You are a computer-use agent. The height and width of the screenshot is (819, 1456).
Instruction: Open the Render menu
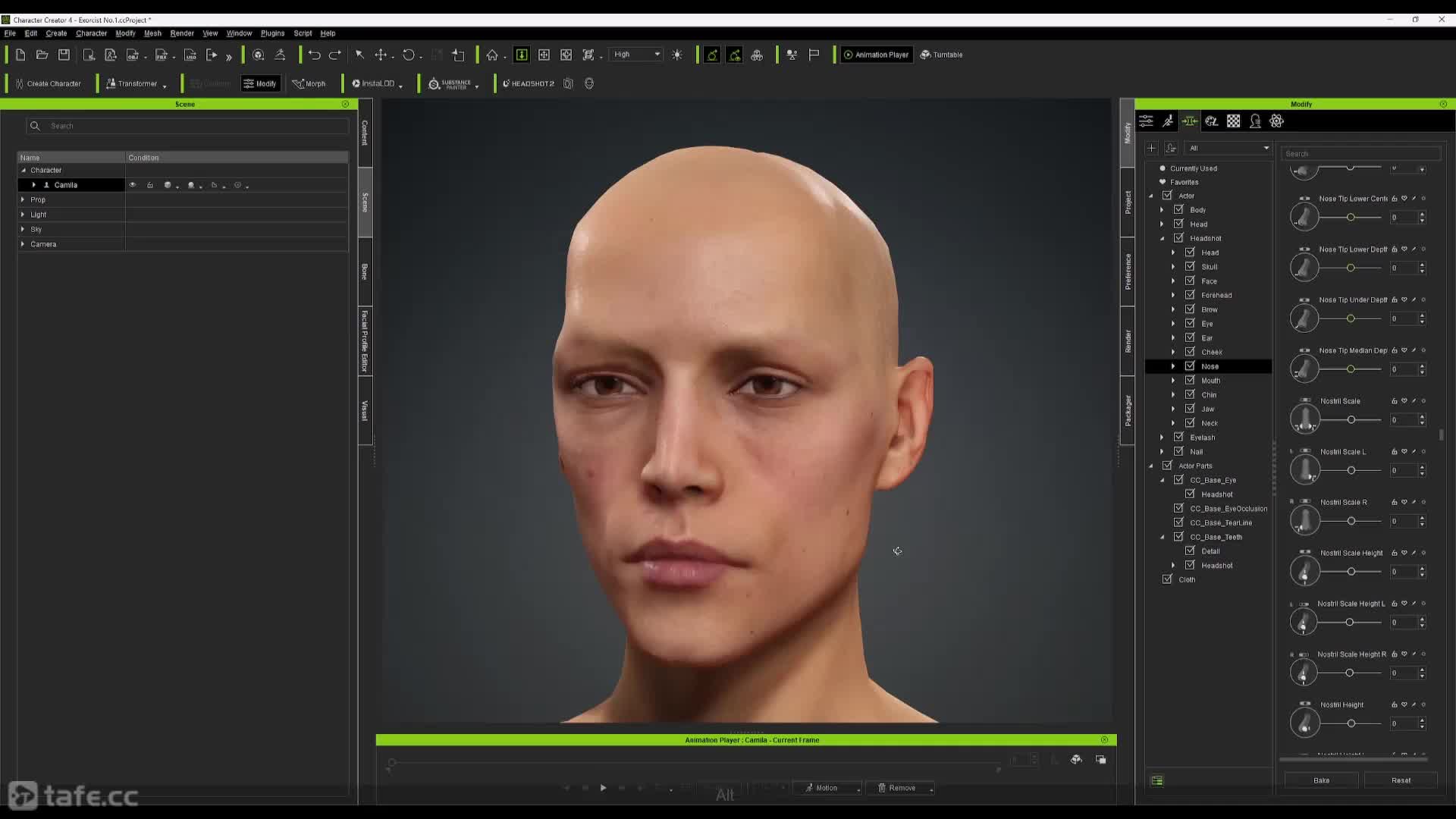[x=182, y=33]
